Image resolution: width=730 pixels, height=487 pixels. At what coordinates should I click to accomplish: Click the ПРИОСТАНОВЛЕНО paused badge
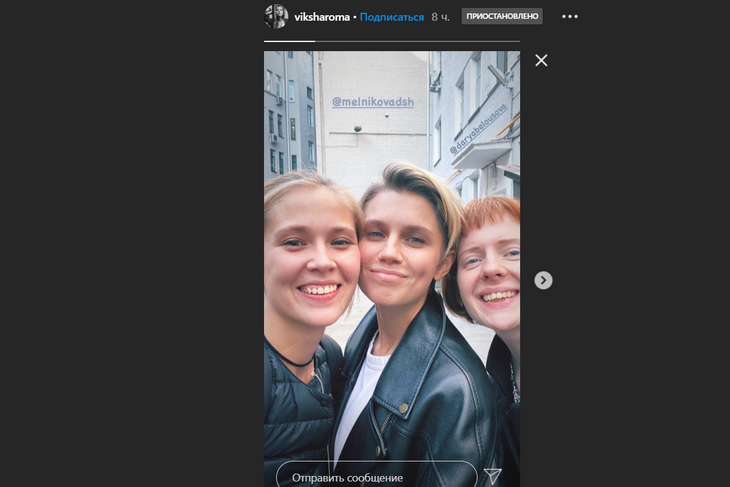tap(502, 17)
